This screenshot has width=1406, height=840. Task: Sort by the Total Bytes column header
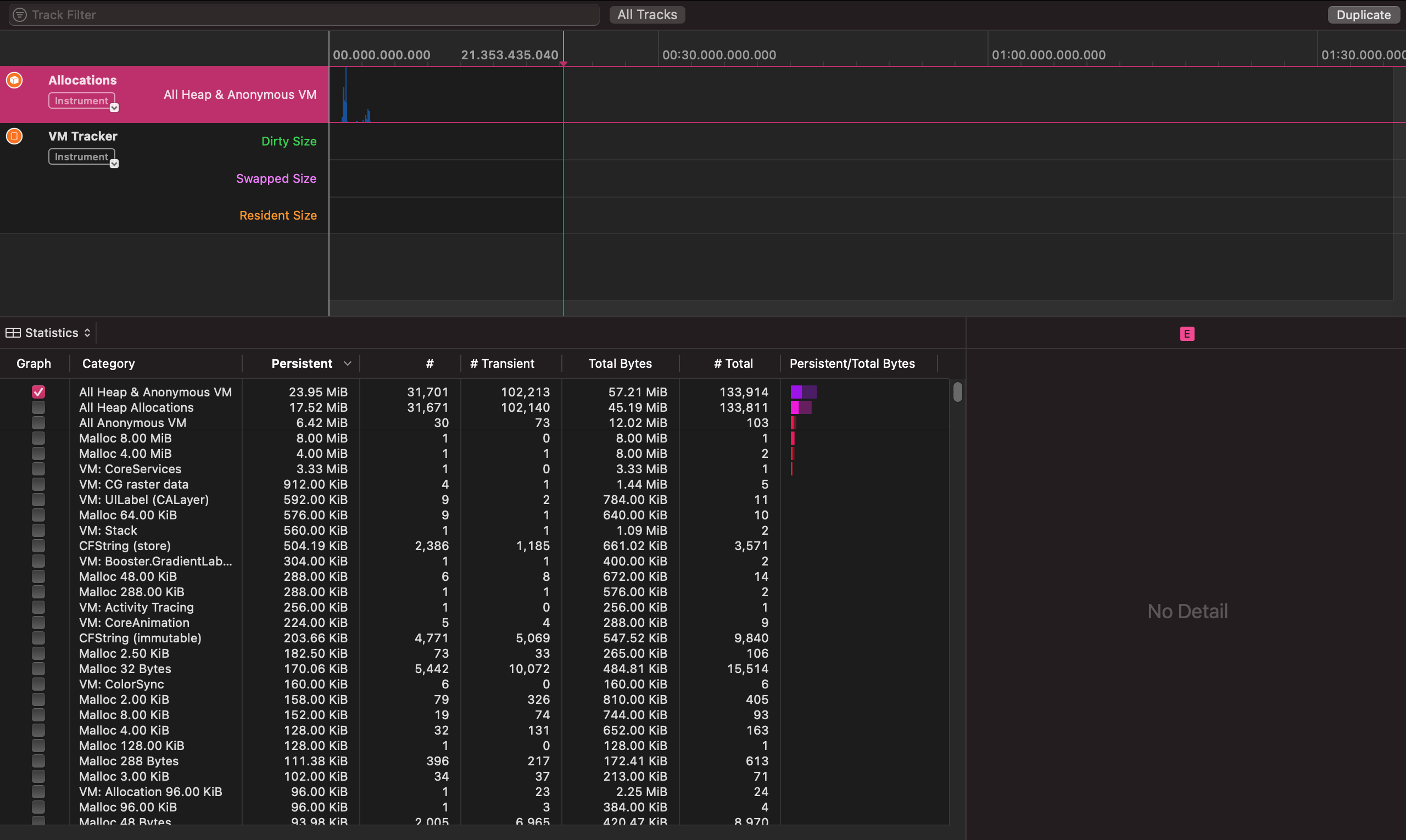[x=620, y=363]
